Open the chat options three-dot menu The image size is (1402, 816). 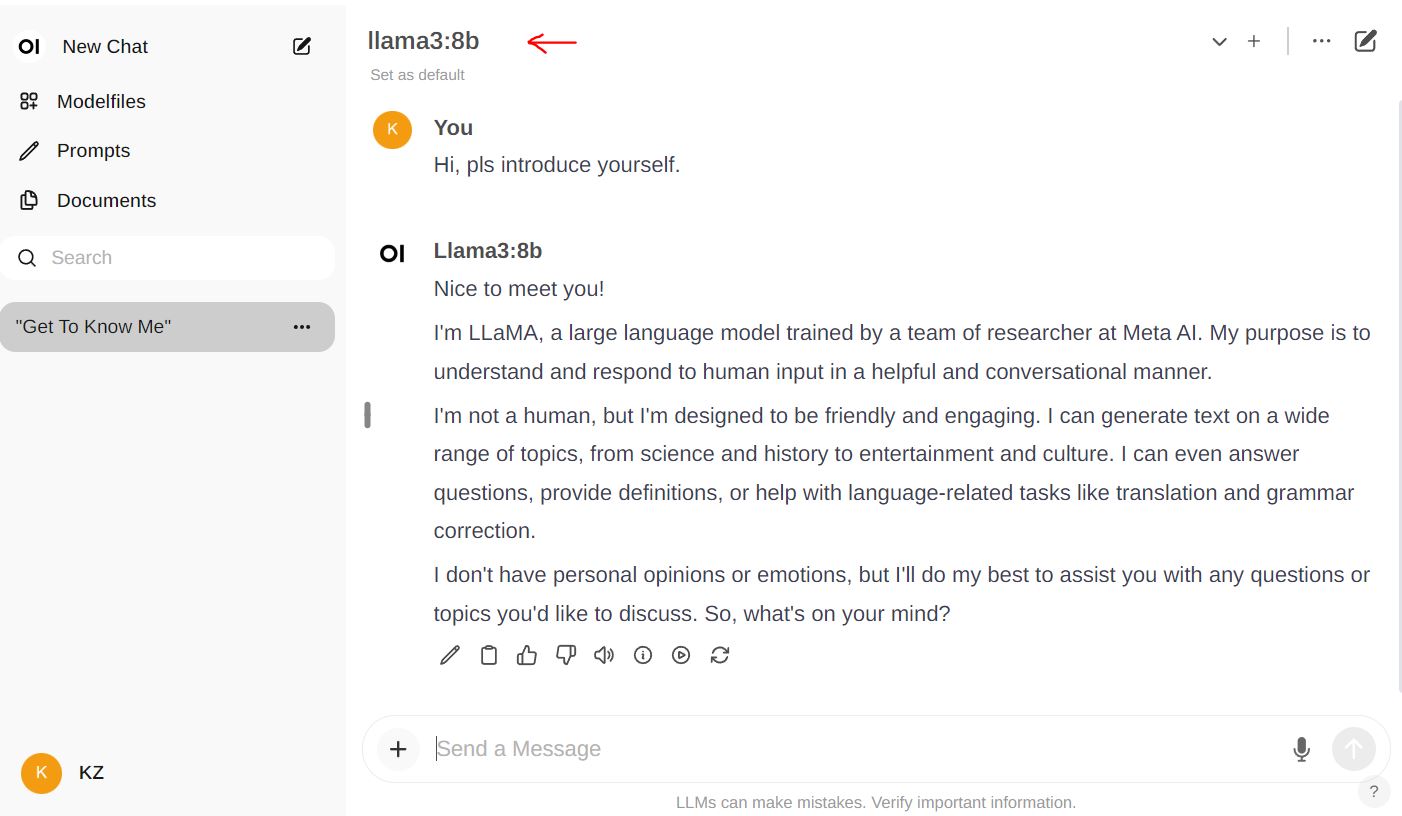pos(1322,41)
